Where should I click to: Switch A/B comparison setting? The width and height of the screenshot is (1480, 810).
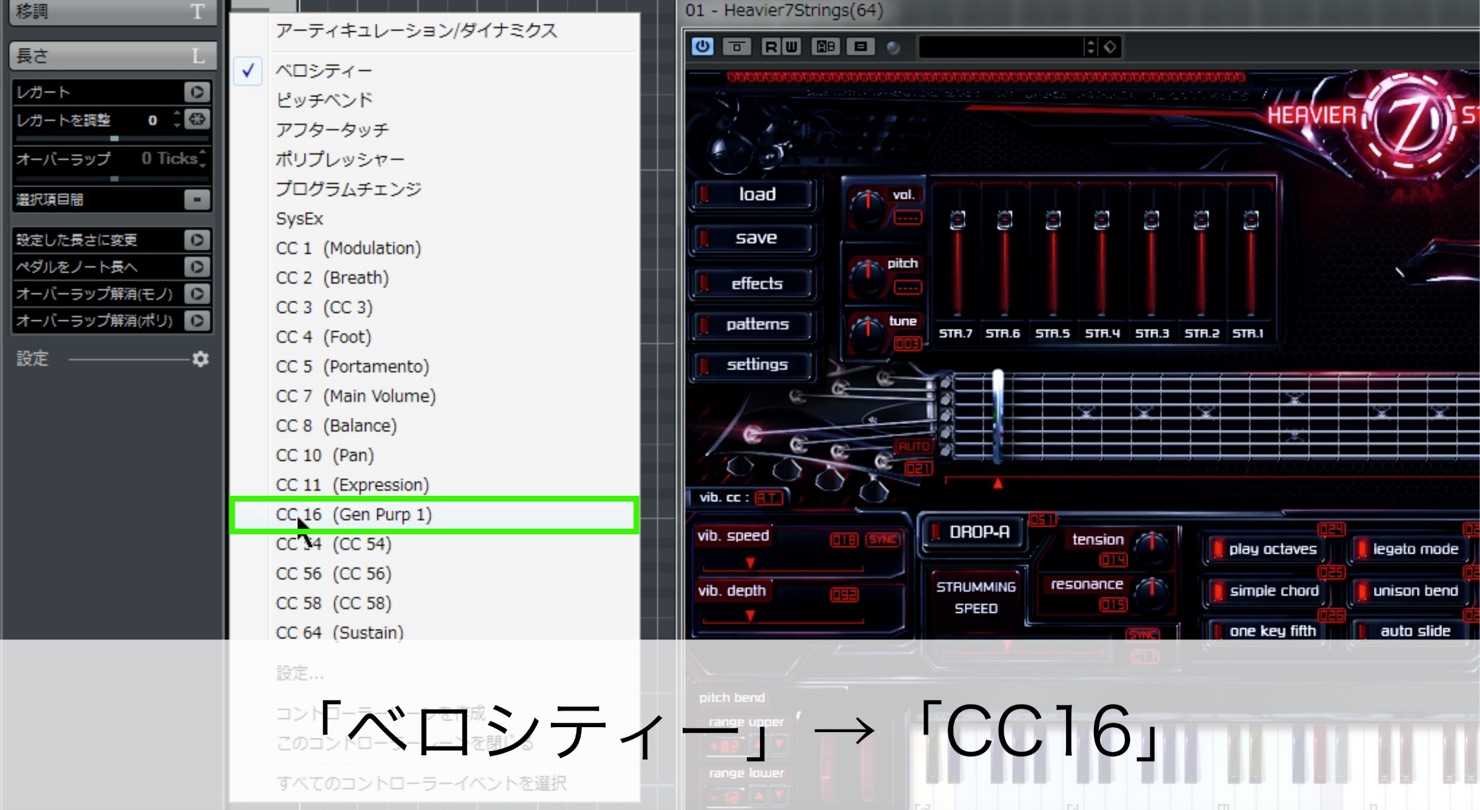(825, 47)
